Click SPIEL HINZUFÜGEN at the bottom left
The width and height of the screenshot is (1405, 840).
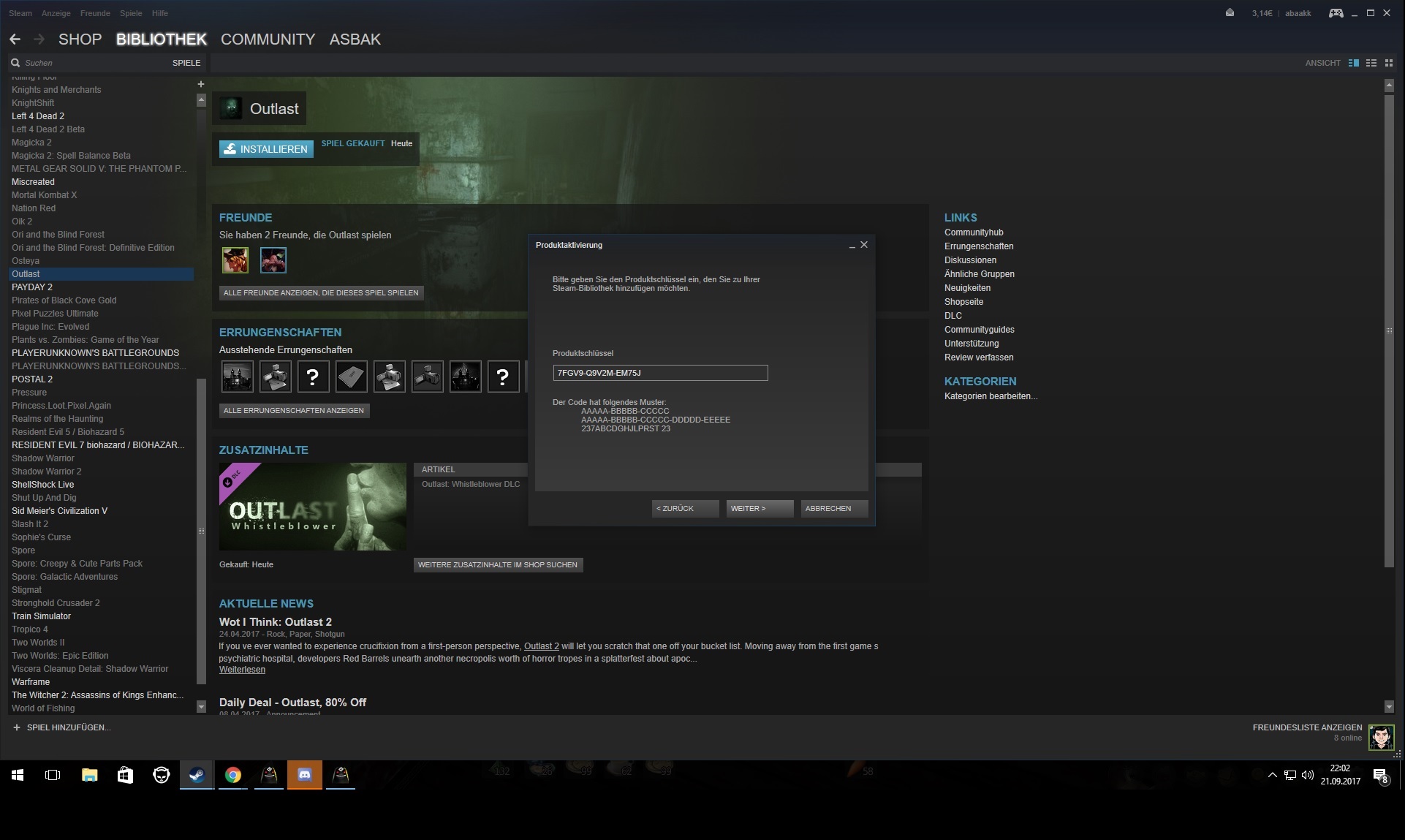[x=62, y=727]
